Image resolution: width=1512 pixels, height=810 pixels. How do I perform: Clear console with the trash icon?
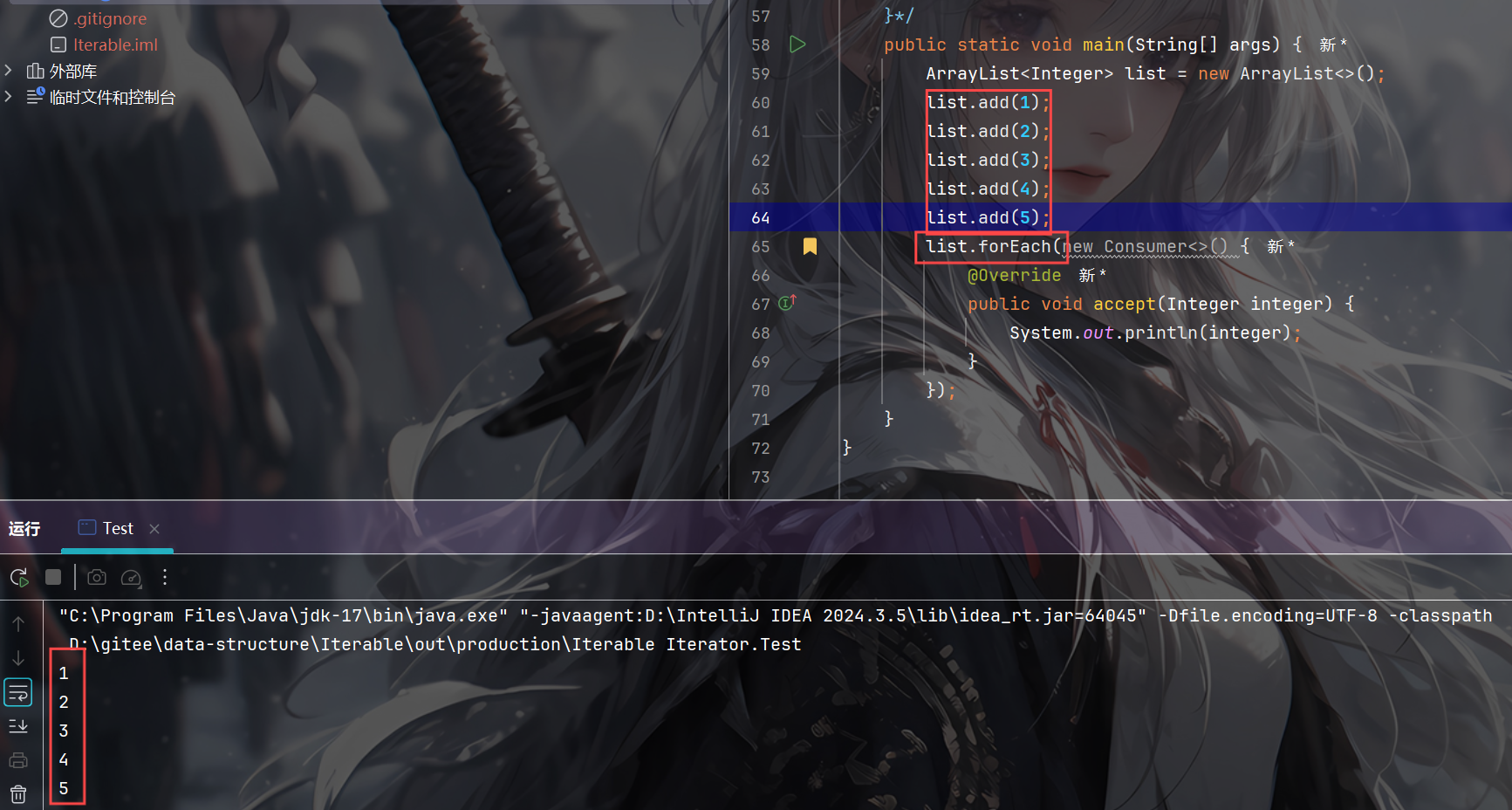coord(18,794)
